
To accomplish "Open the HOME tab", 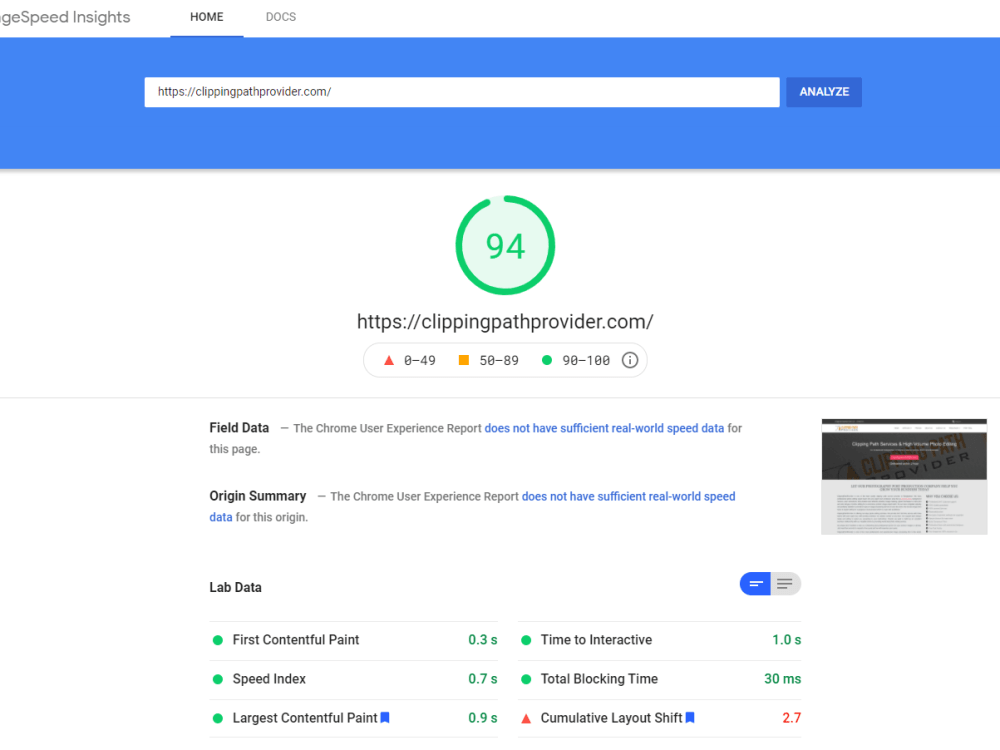I will (207, 17).
